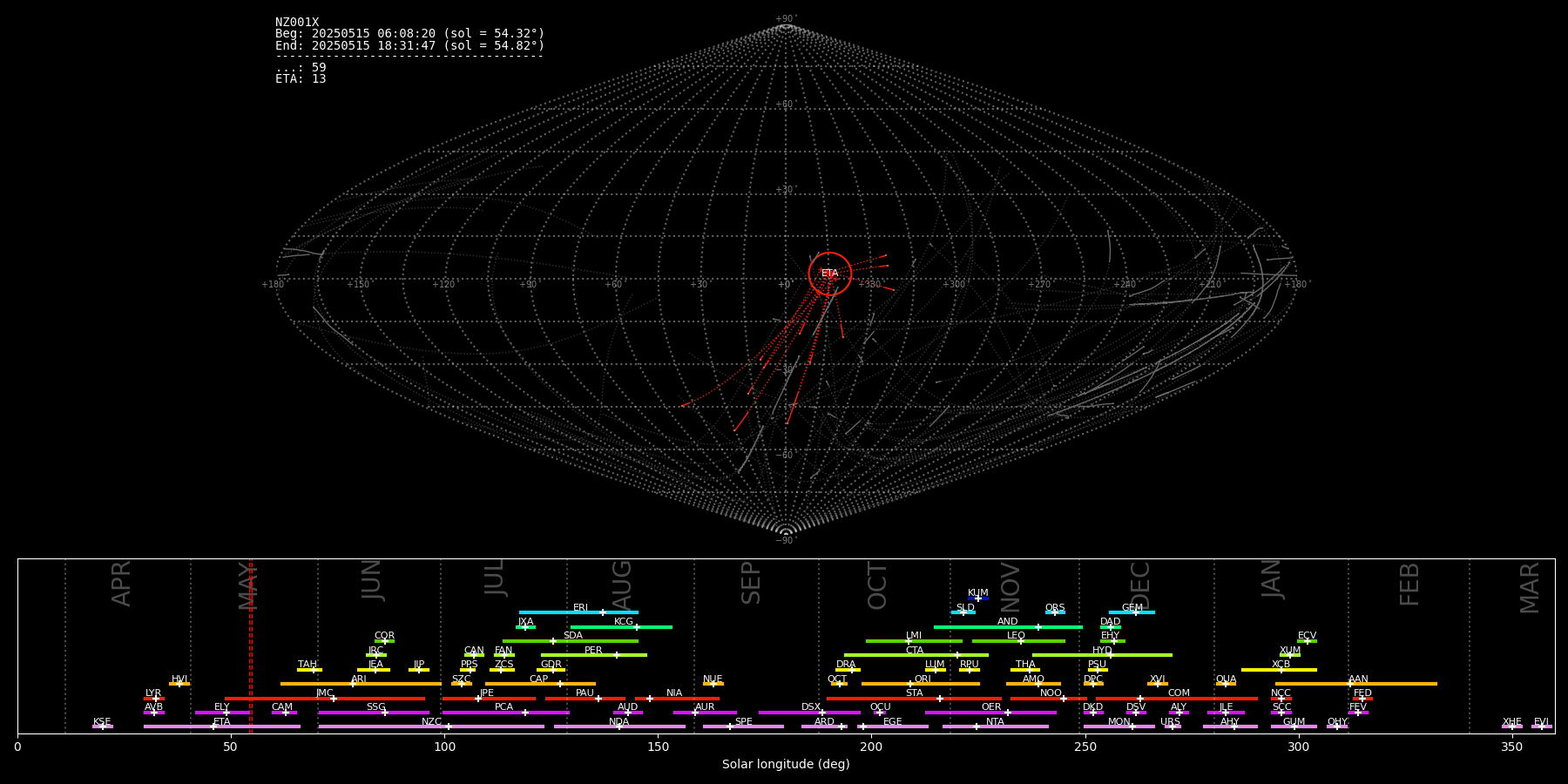Click the NDA shower label

(618, 722)
